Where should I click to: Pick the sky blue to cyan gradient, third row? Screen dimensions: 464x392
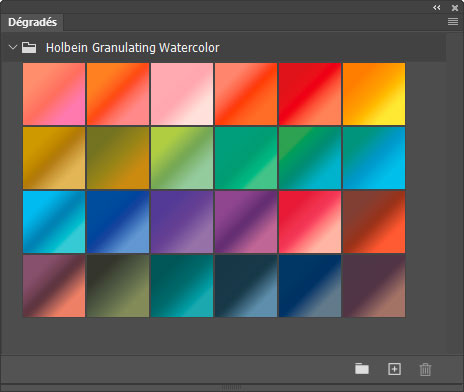click(x=54, y=222)
